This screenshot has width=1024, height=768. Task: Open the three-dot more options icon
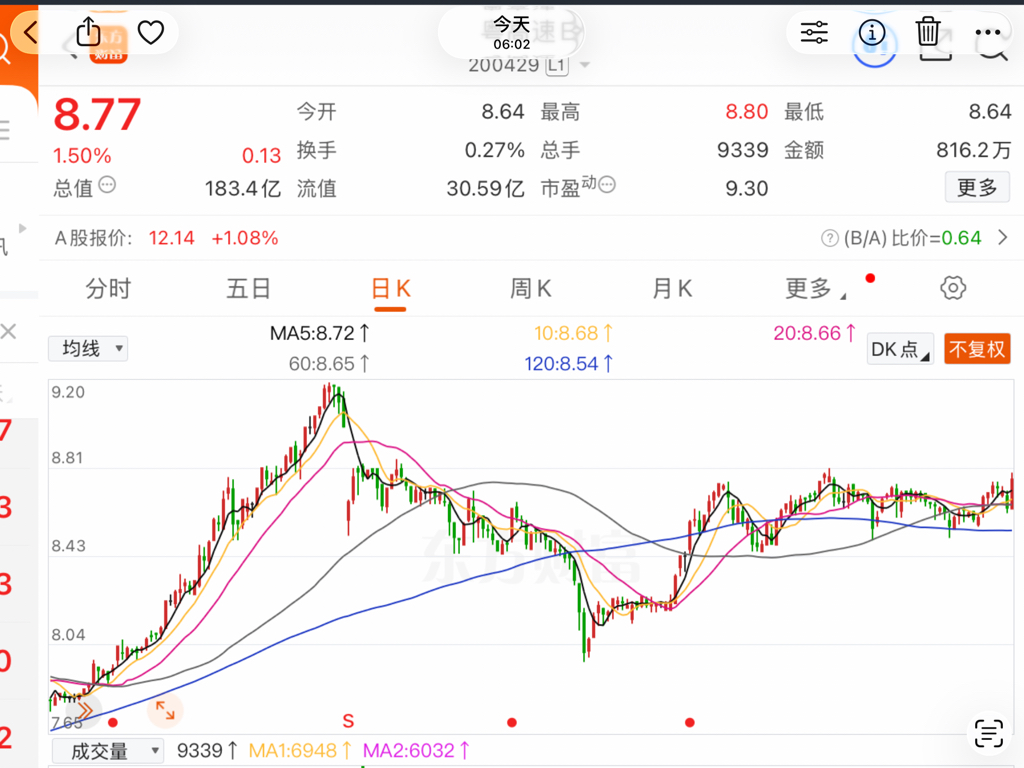987,33
